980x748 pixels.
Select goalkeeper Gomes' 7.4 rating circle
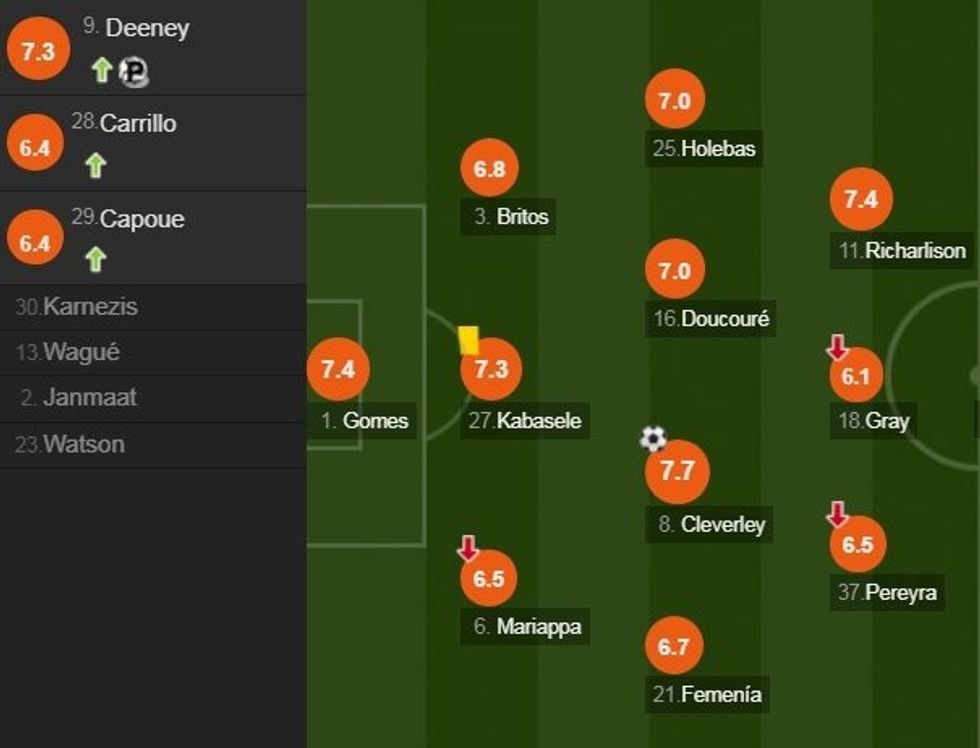tap(338, 370)
